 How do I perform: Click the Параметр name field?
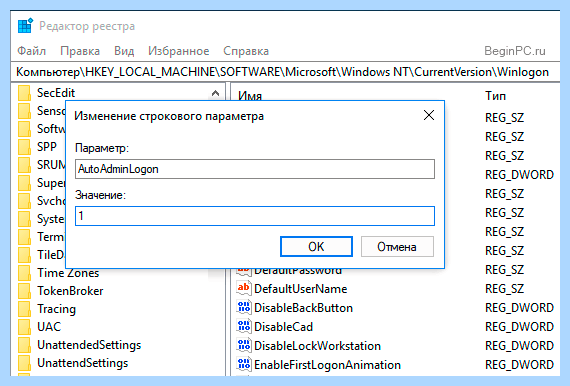point(255,169)
